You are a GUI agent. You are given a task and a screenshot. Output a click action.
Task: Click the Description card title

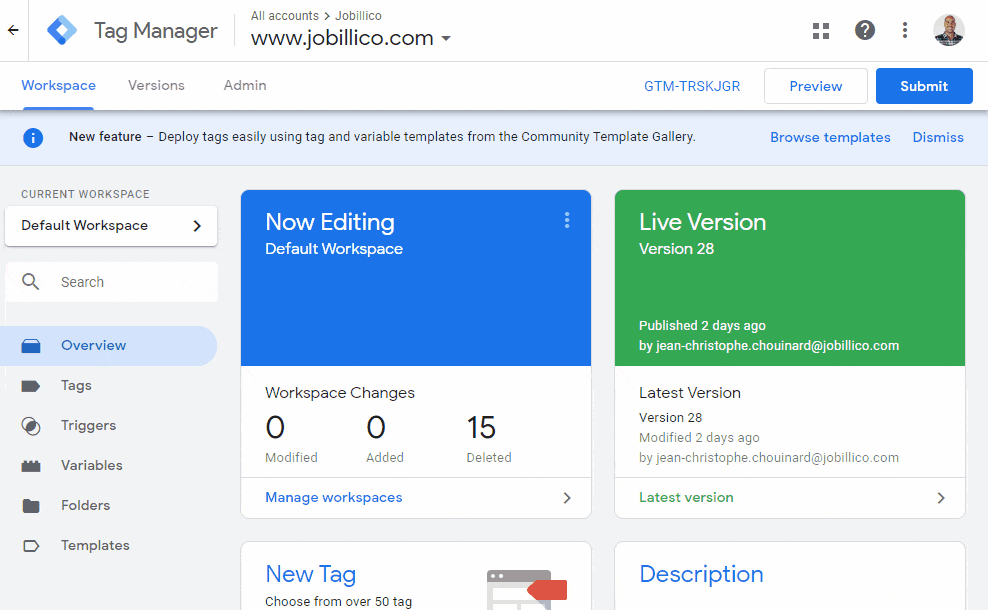(701, 574)
